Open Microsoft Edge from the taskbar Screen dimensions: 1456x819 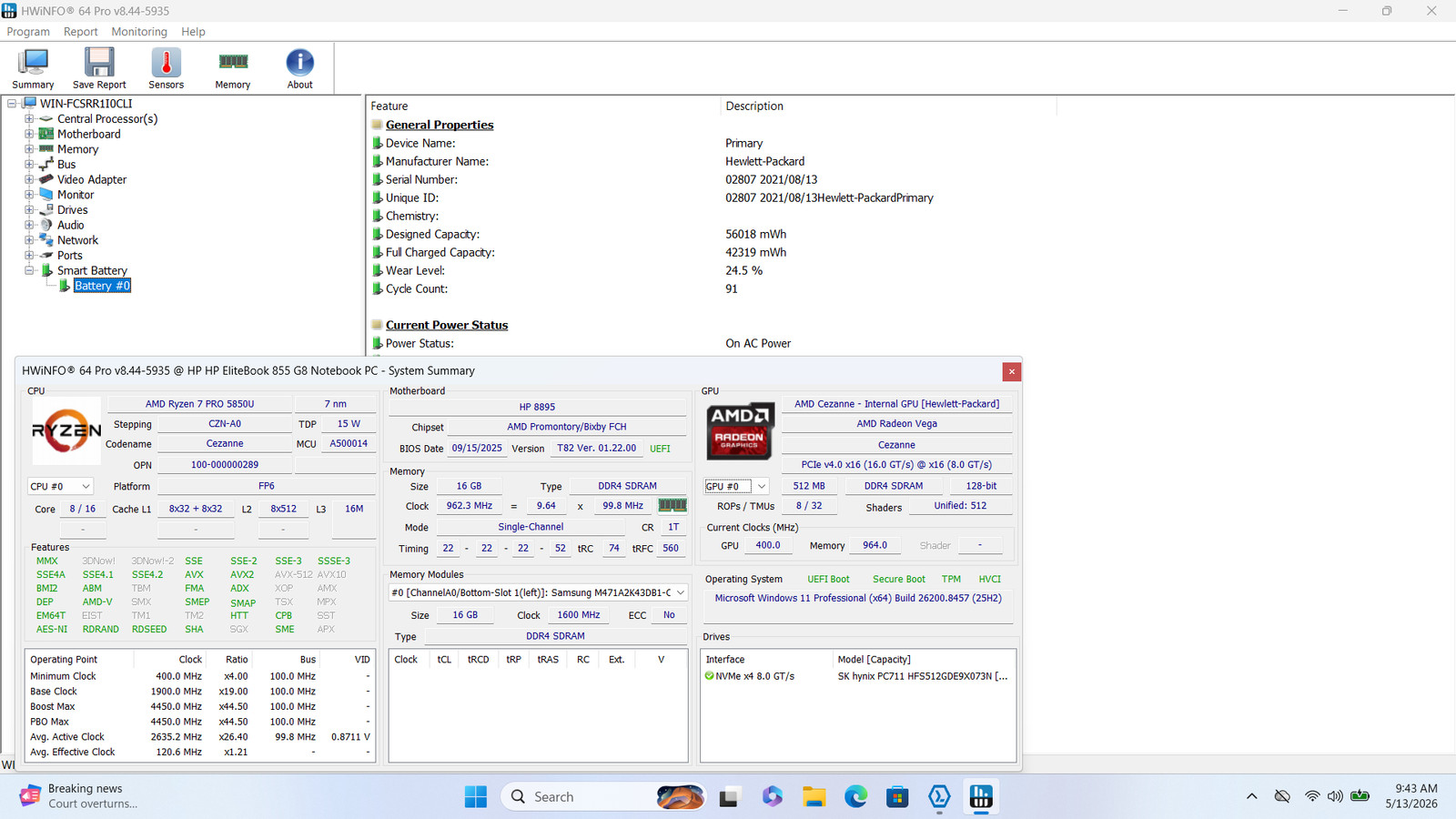[x=855, y=797]
